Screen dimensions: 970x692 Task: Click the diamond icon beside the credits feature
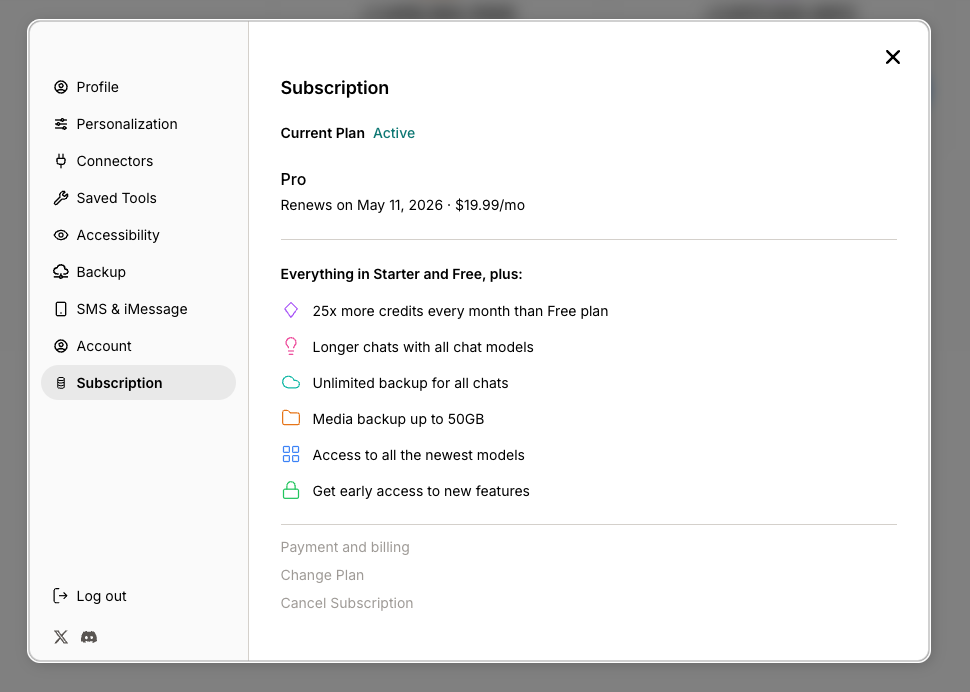291,311
